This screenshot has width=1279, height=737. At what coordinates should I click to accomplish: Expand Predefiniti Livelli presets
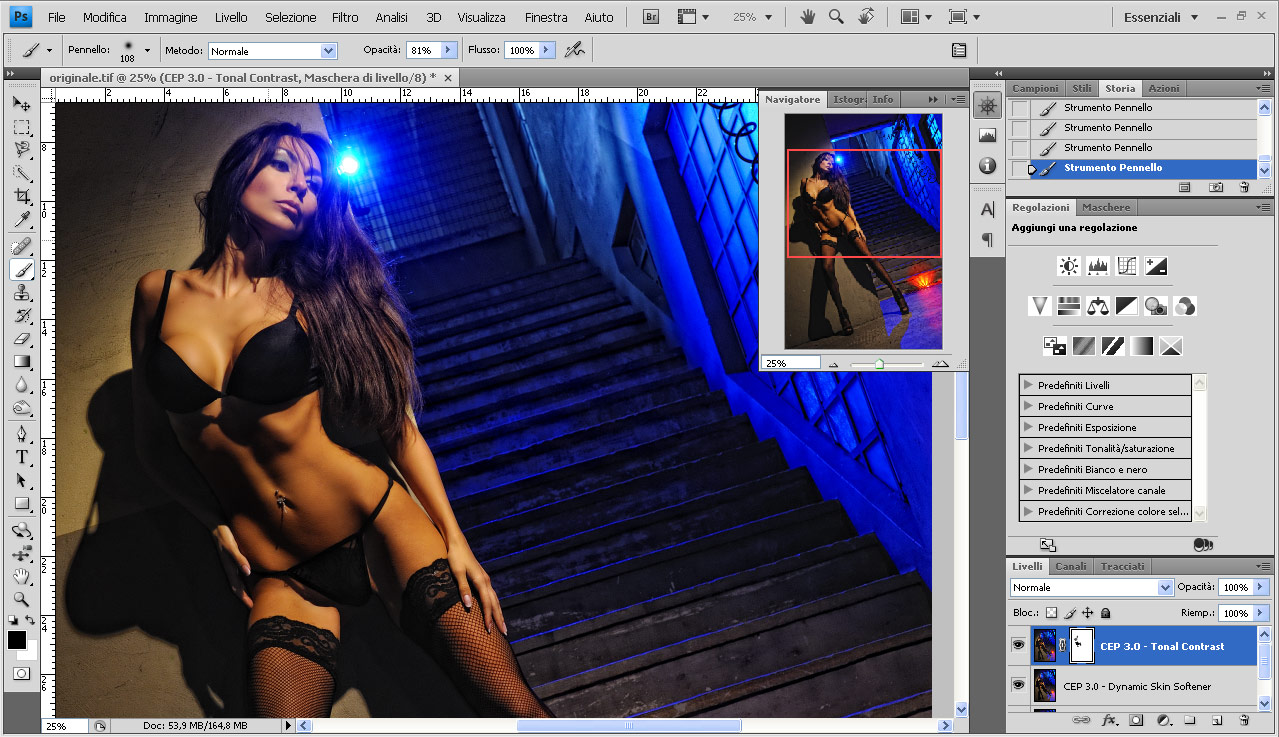1028,385
